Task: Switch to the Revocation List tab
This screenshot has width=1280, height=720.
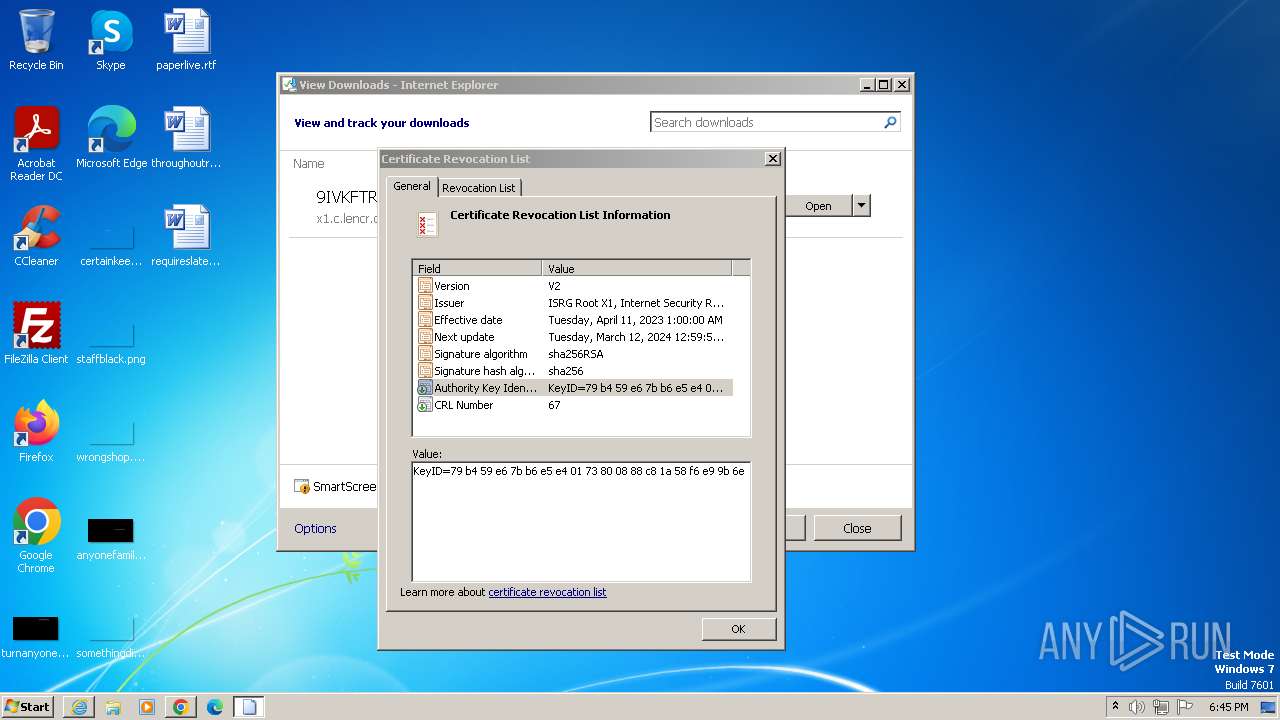Action: 478,187
